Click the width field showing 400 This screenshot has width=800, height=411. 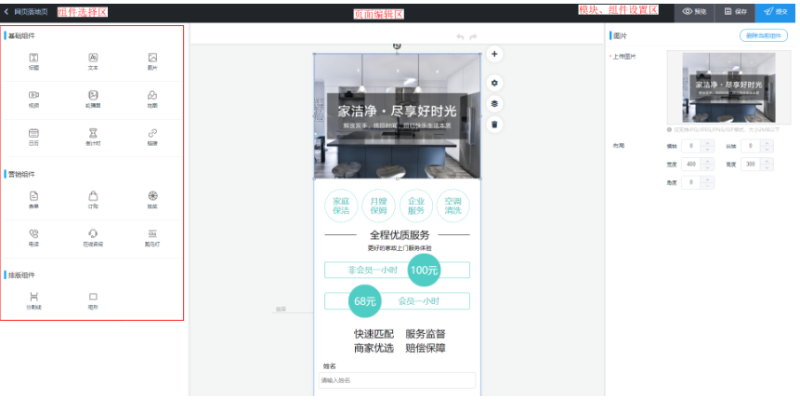pos(692,164)
